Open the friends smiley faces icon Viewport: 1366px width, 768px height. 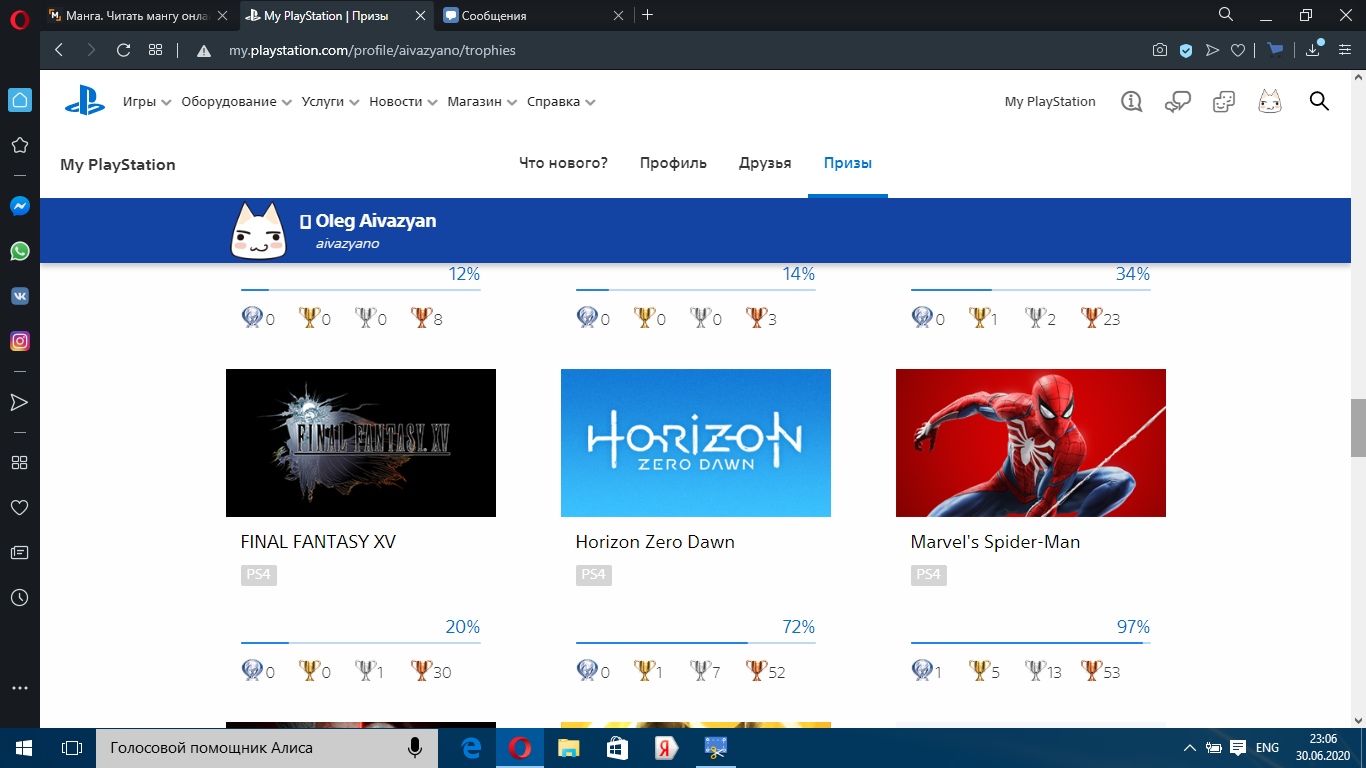[x=1224, y=102]
